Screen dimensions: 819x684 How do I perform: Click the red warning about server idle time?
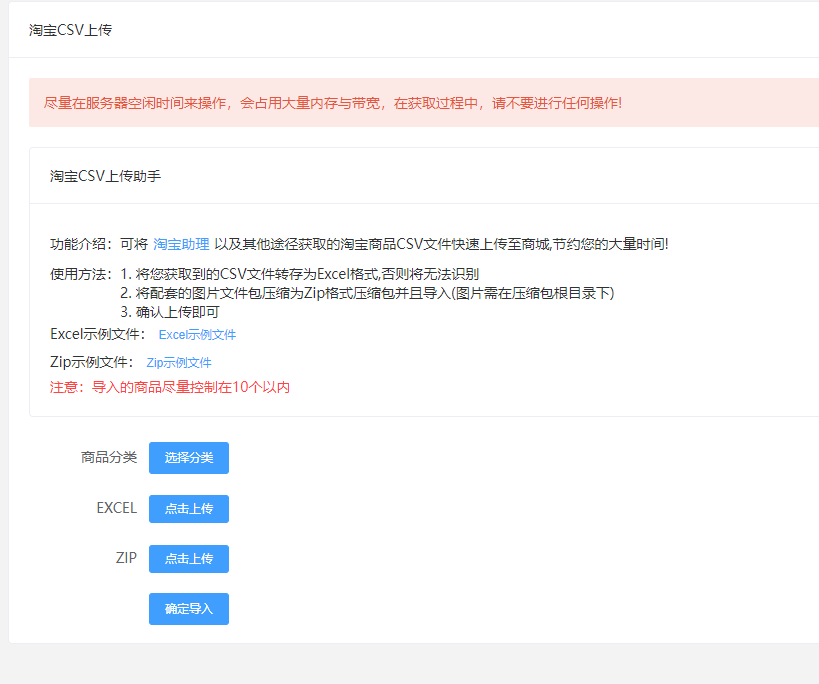[x=333, y=103]
